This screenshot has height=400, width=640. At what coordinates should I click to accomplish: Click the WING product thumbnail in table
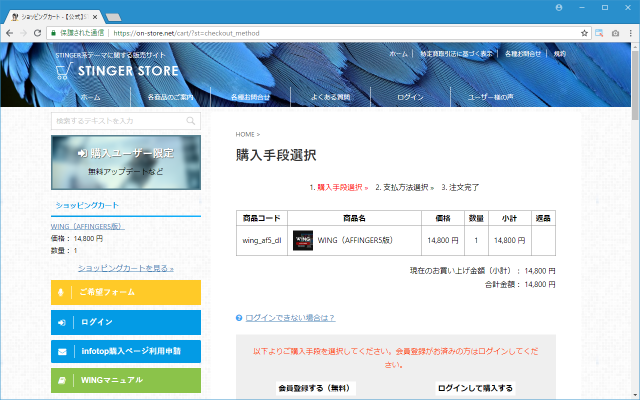tap(303, 240)
